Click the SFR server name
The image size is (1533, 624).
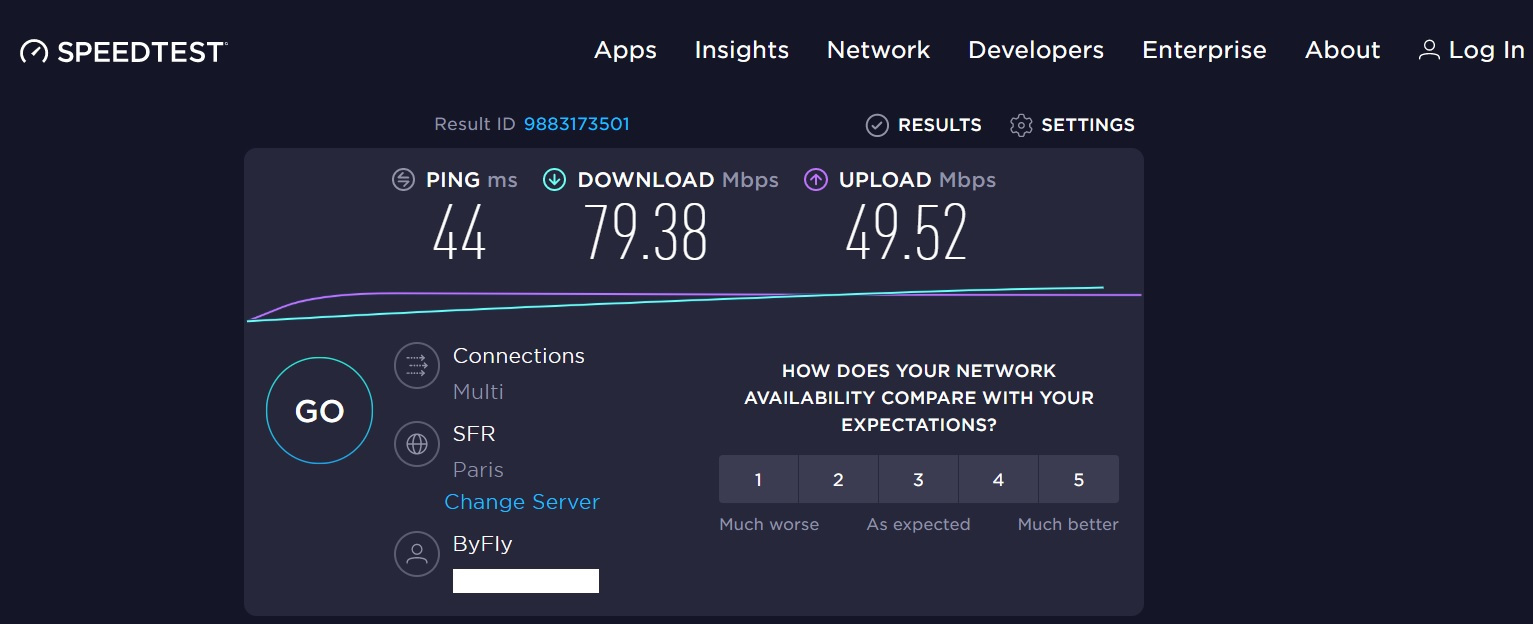[474, 434]
